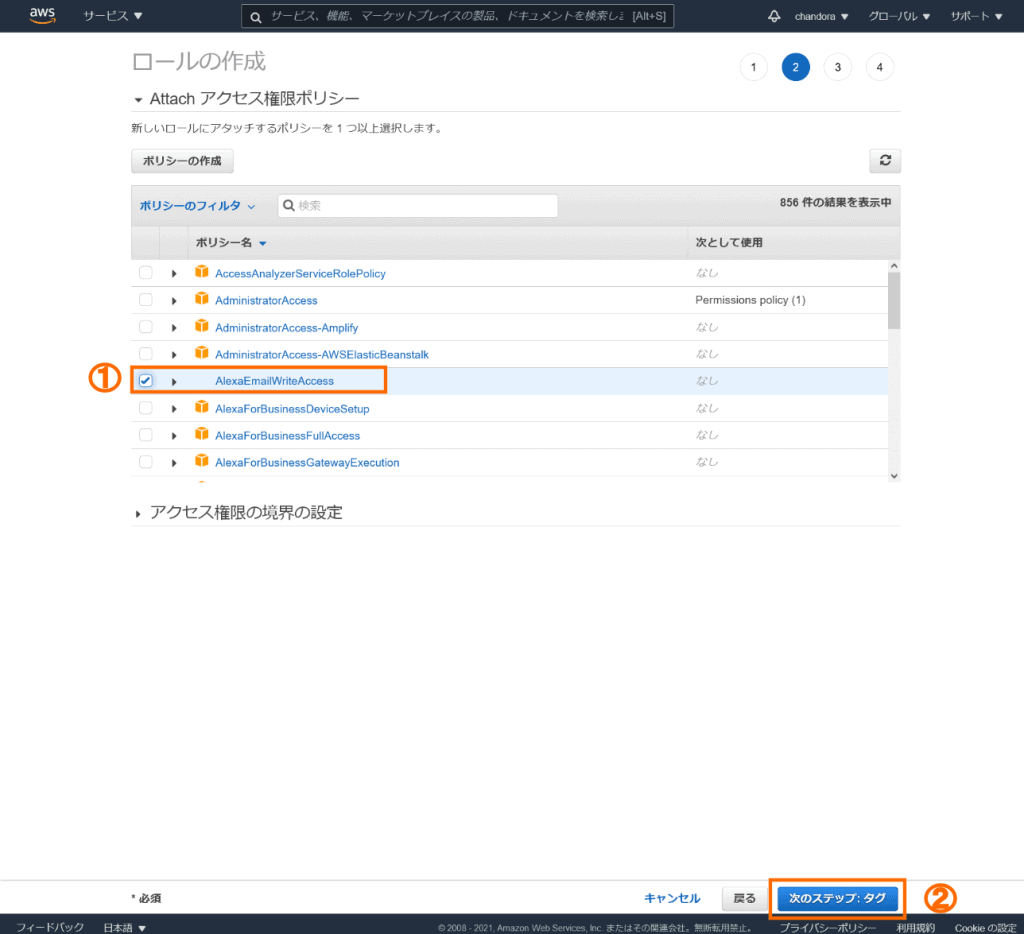Click the policy icon for AlexaForBusinessDeviceSetup
The image size is (1024, 934).
click(x=202, y=408)
